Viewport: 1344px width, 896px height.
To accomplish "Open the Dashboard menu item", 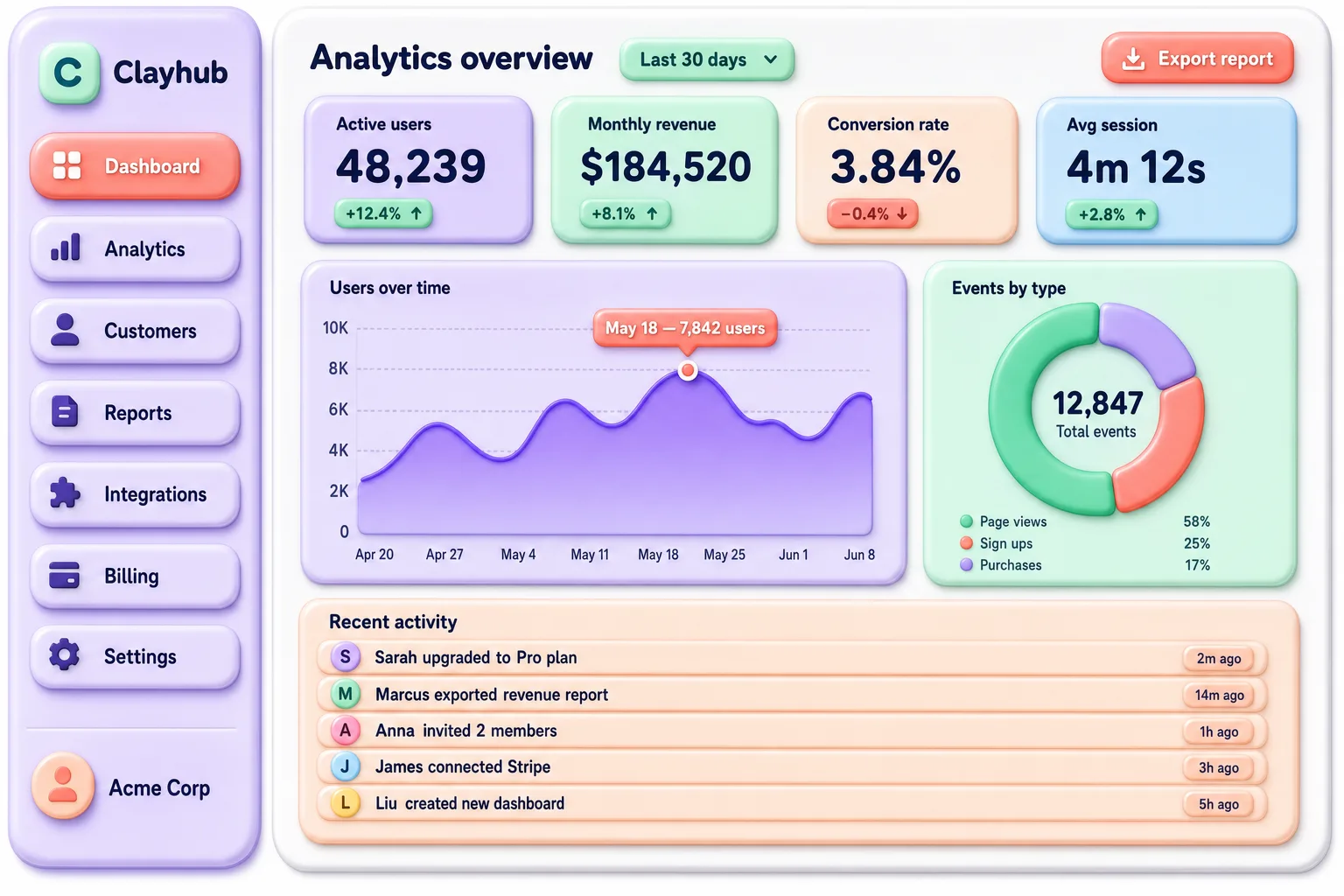I will coord(135,165).
